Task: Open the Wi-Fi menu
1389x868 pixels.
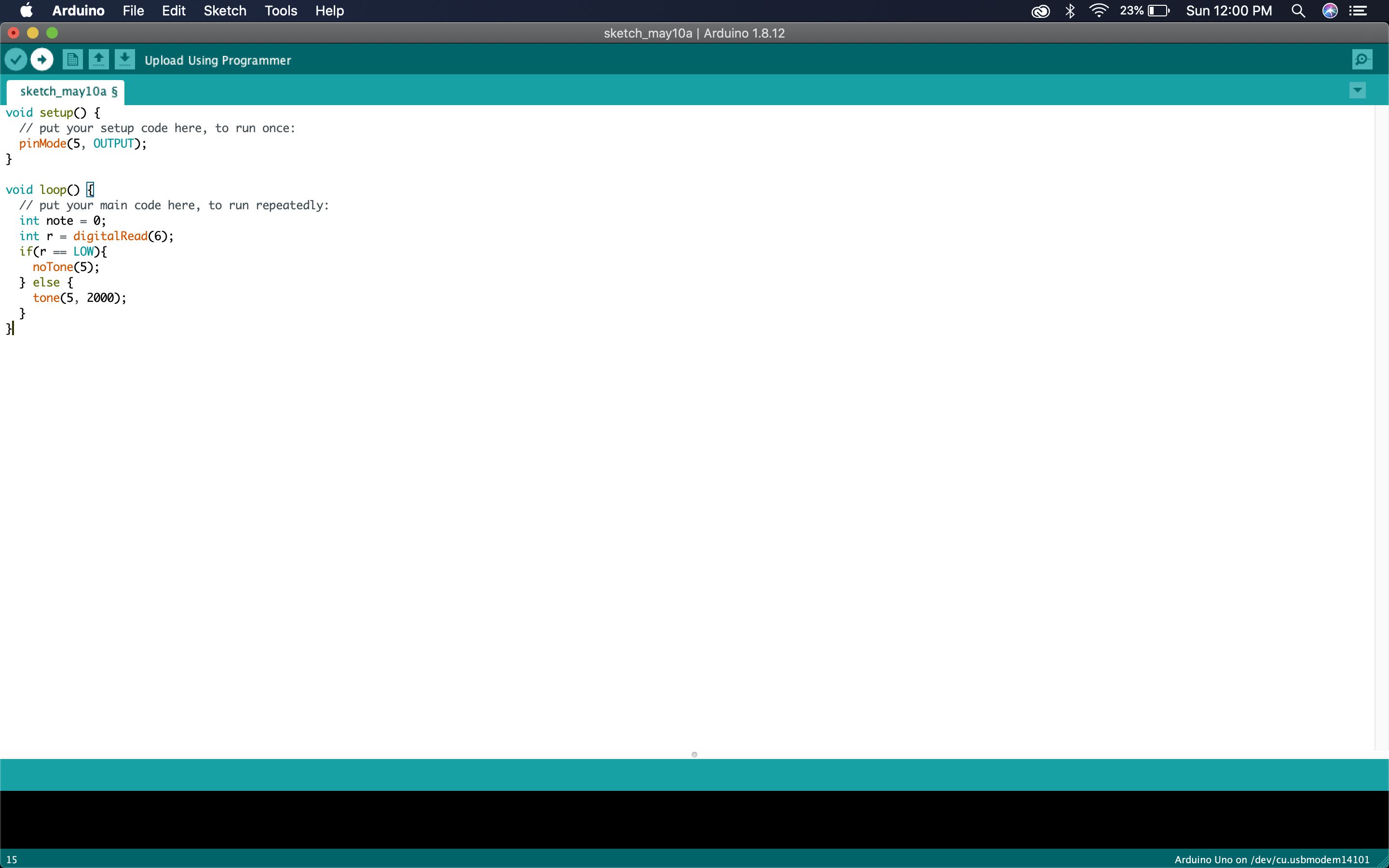Action: [1097, 10]
